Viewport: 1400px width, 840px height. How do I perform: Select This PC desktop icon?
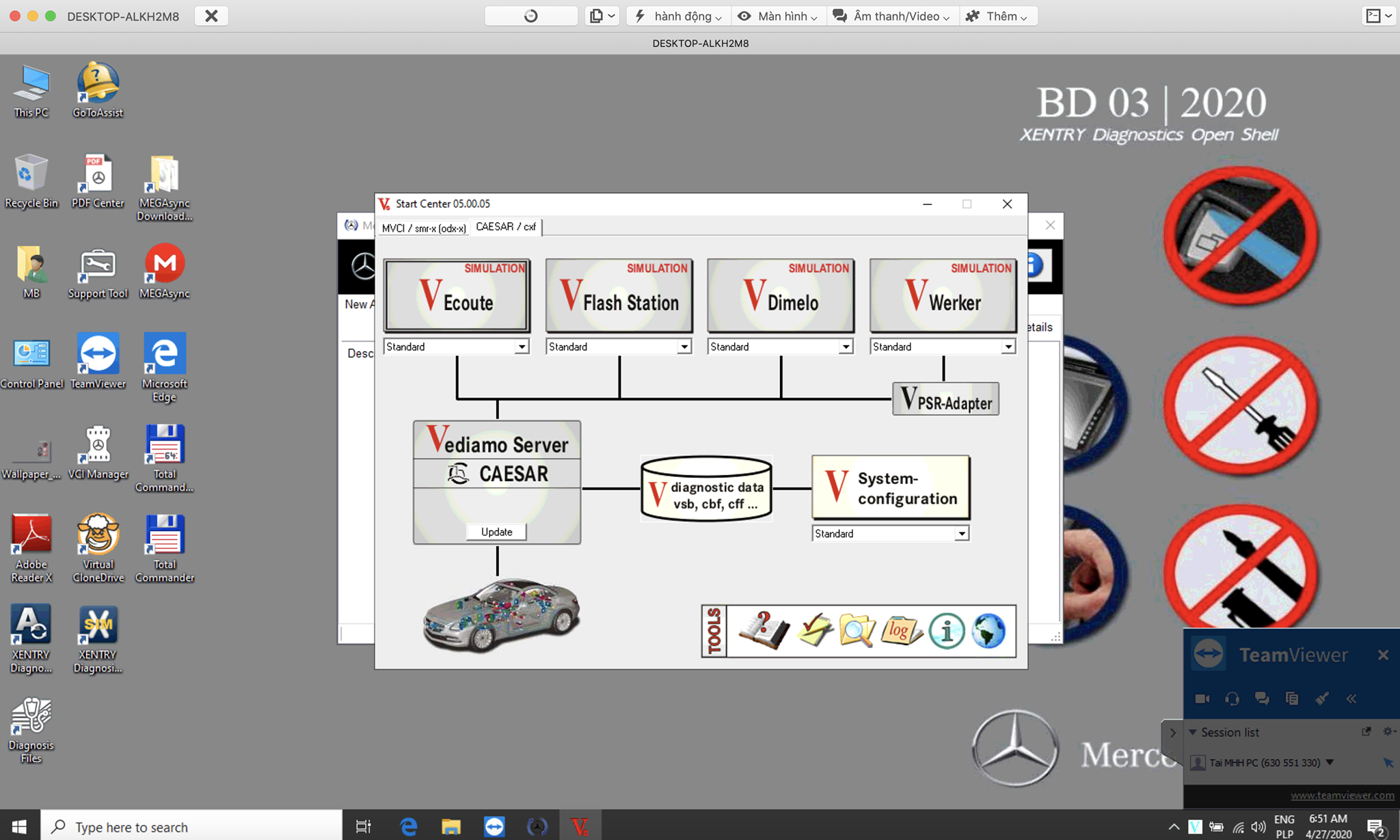pos(31,92)
